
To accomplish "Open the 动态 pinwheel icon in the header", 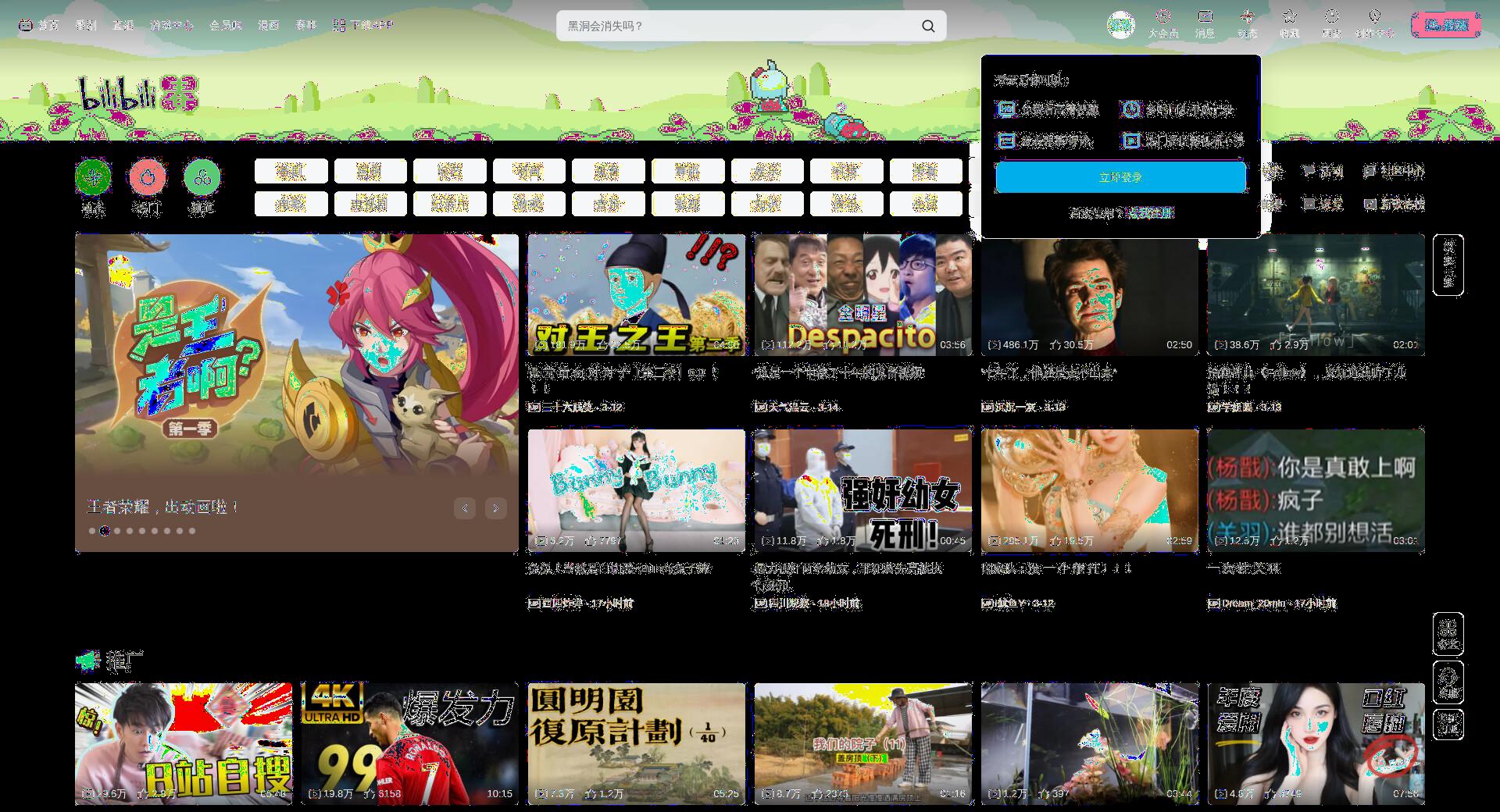I will coord(1248,16).
